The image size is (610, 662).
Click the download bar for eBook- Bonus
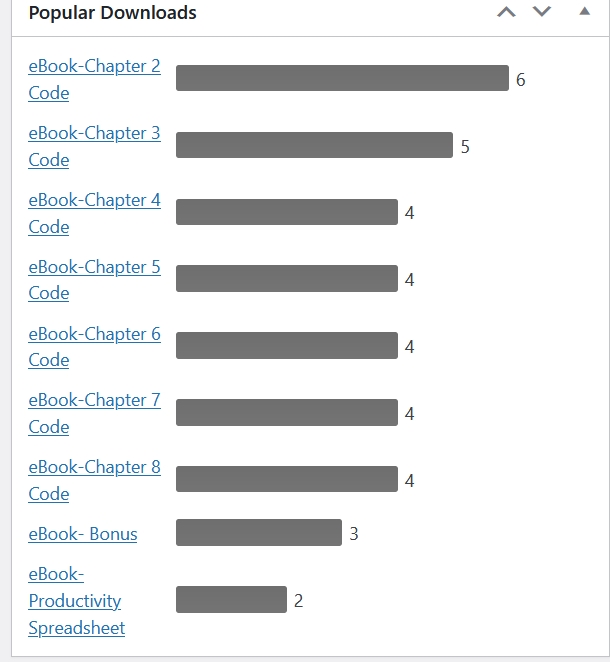[x=259, y=533]
